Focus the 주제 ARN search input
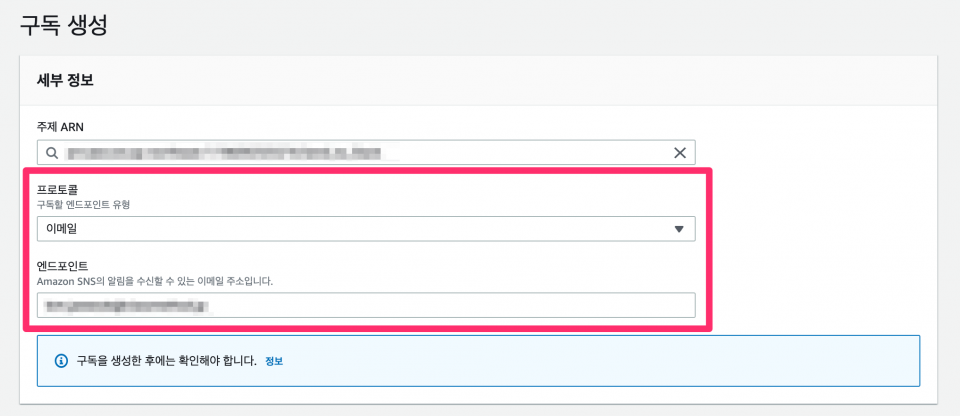The image size is (960, 416). pyautogui.click(x=366, y=153)
